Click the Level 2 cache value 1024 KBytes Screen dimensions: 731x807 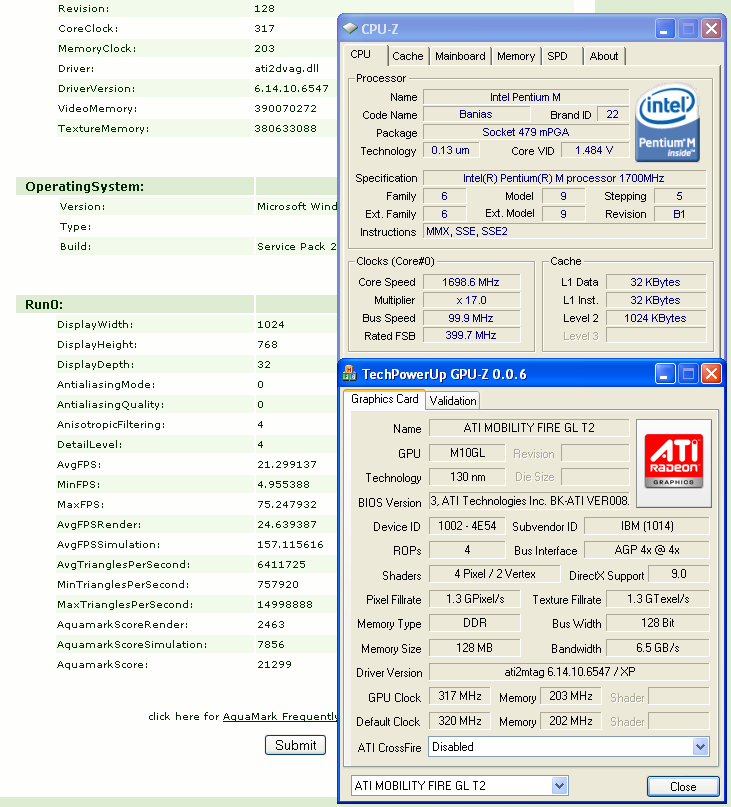(655, 318)
